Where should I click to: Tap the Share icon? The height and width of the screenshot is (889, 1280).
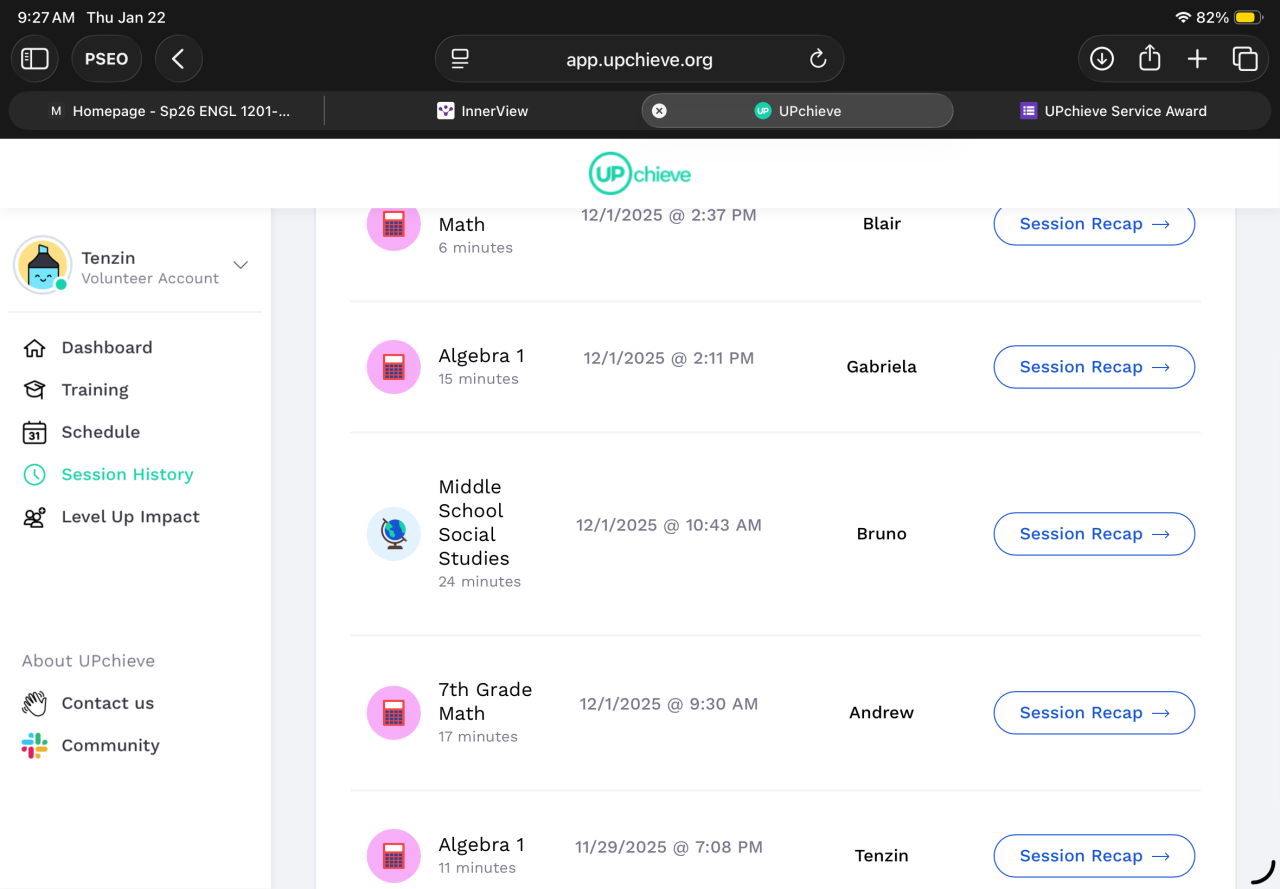tap(1150, 59)
